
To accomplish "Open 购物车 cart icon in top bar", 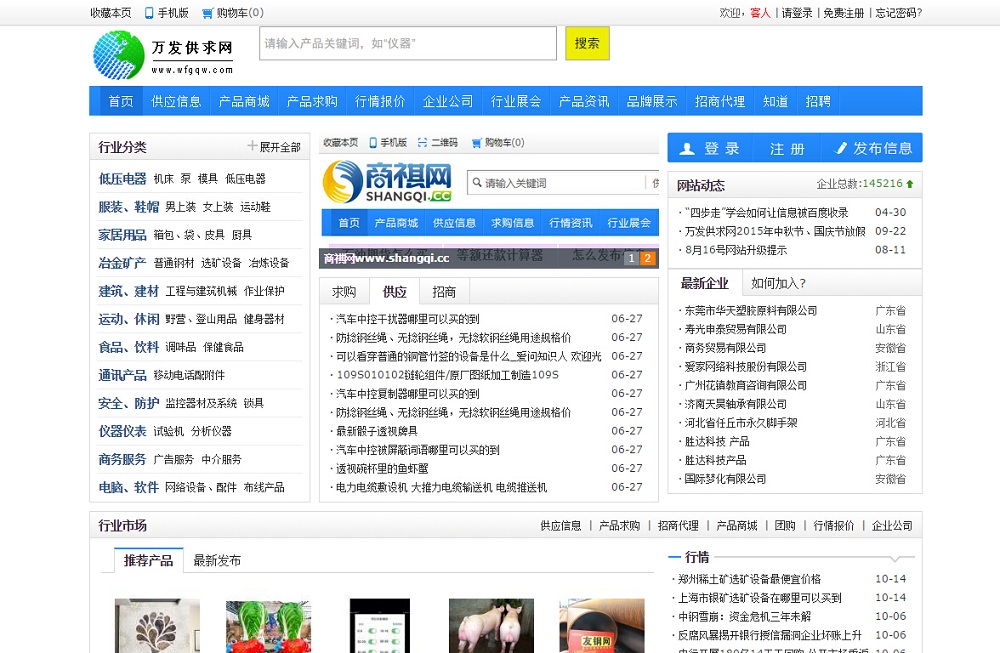I will pos(207,13).
